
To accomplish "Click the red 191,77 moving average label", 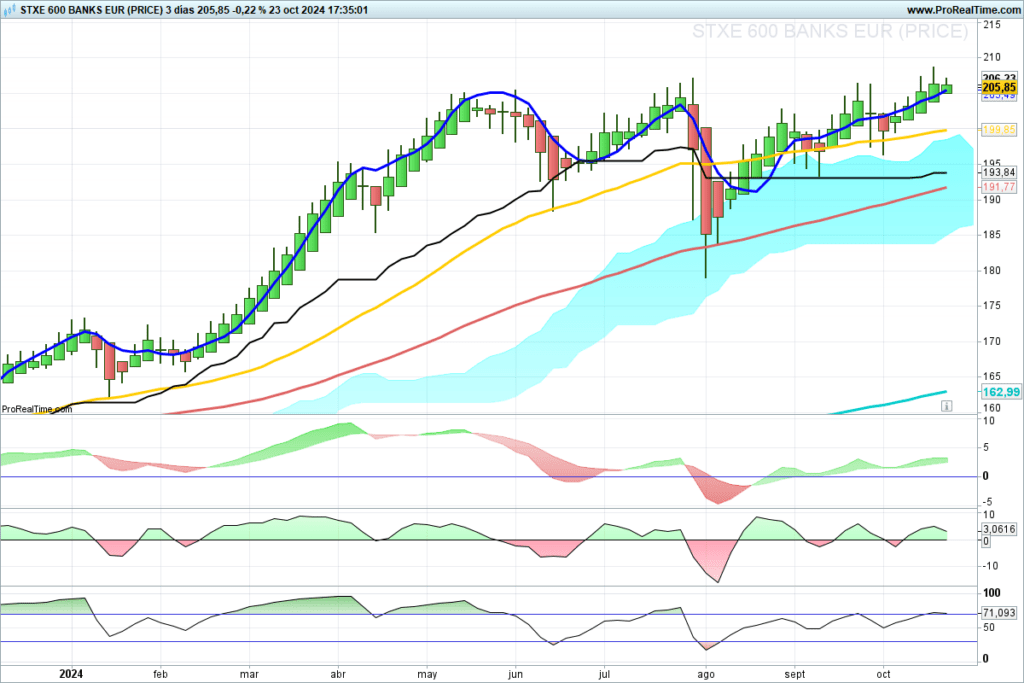I will (999, 187).
